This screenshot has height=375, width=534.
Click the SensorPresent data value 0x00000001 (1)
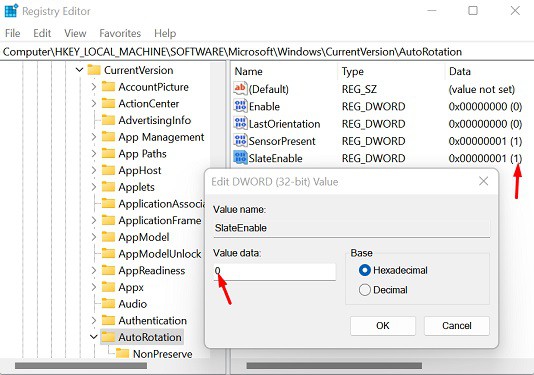[485, 141]
